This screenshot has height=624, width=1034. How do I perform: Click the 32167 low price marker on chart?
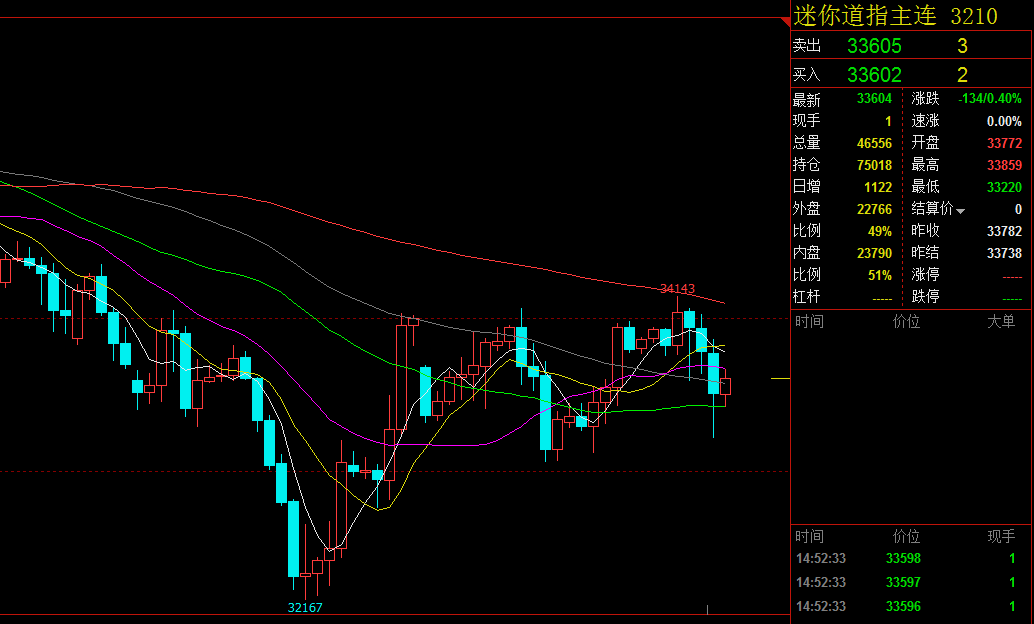305,608
